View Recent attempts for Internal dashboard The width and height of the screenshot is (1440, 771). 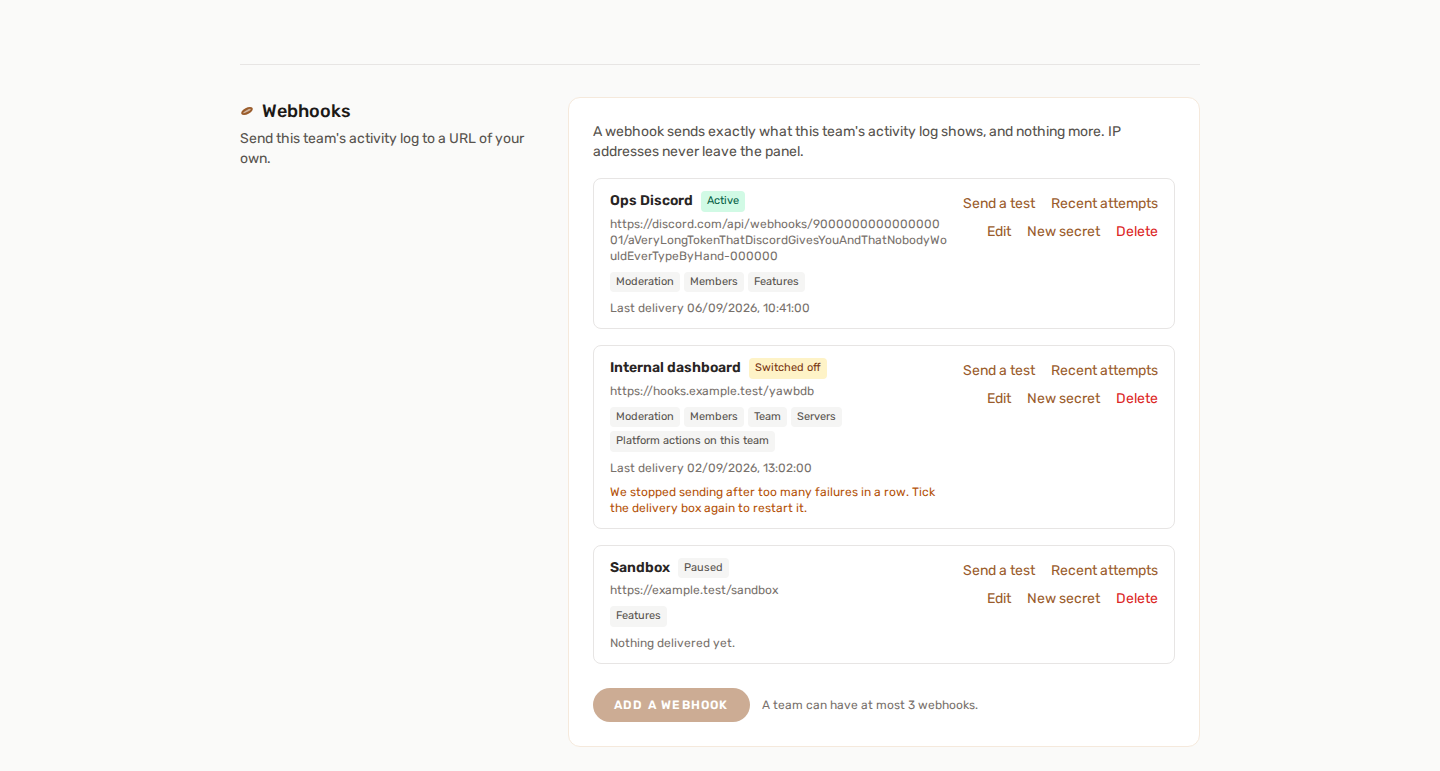pyautogui.click(x=1104, y=370)
